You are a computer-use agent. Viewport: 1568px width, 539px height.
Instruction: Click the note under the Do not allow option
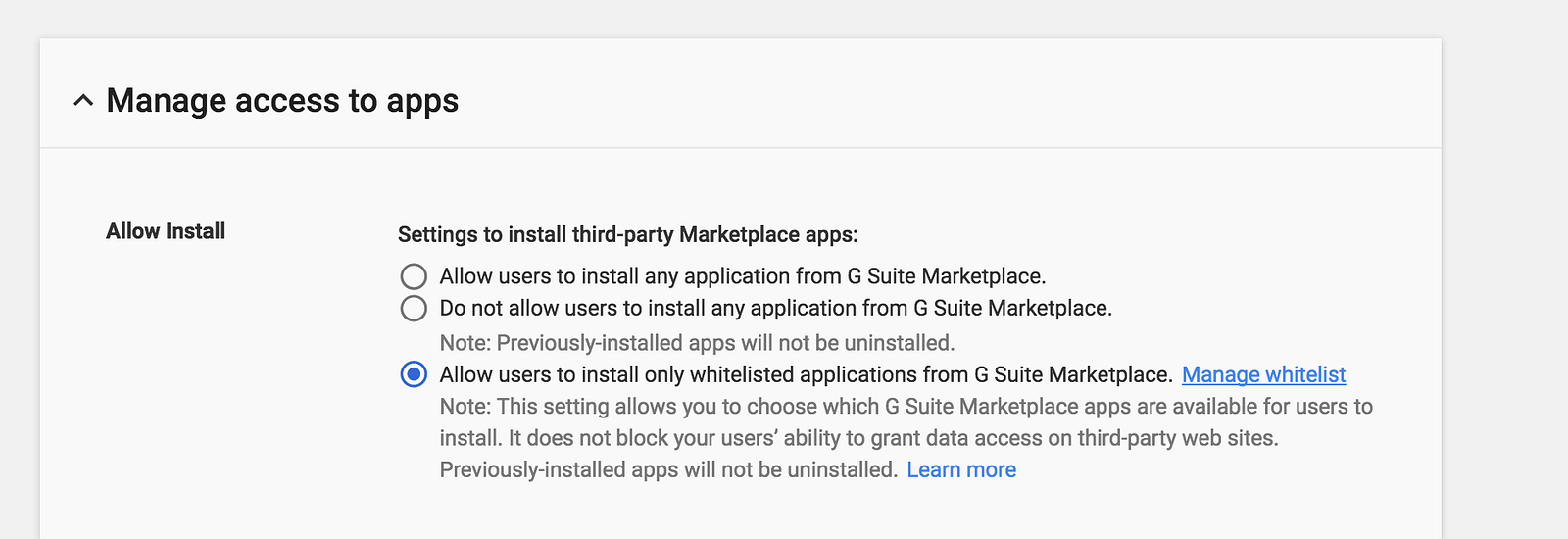(697, 343)
